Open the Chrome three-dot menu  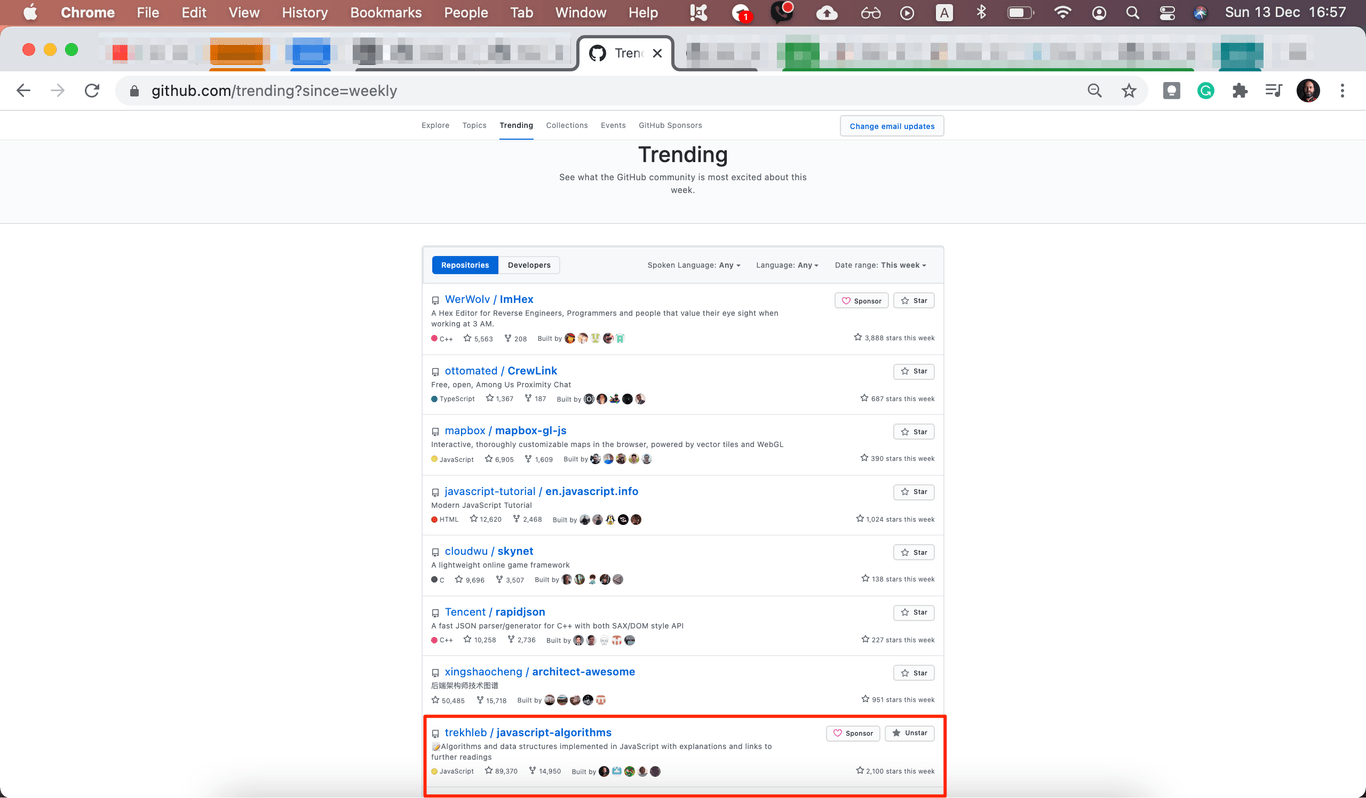point(1342,91)
